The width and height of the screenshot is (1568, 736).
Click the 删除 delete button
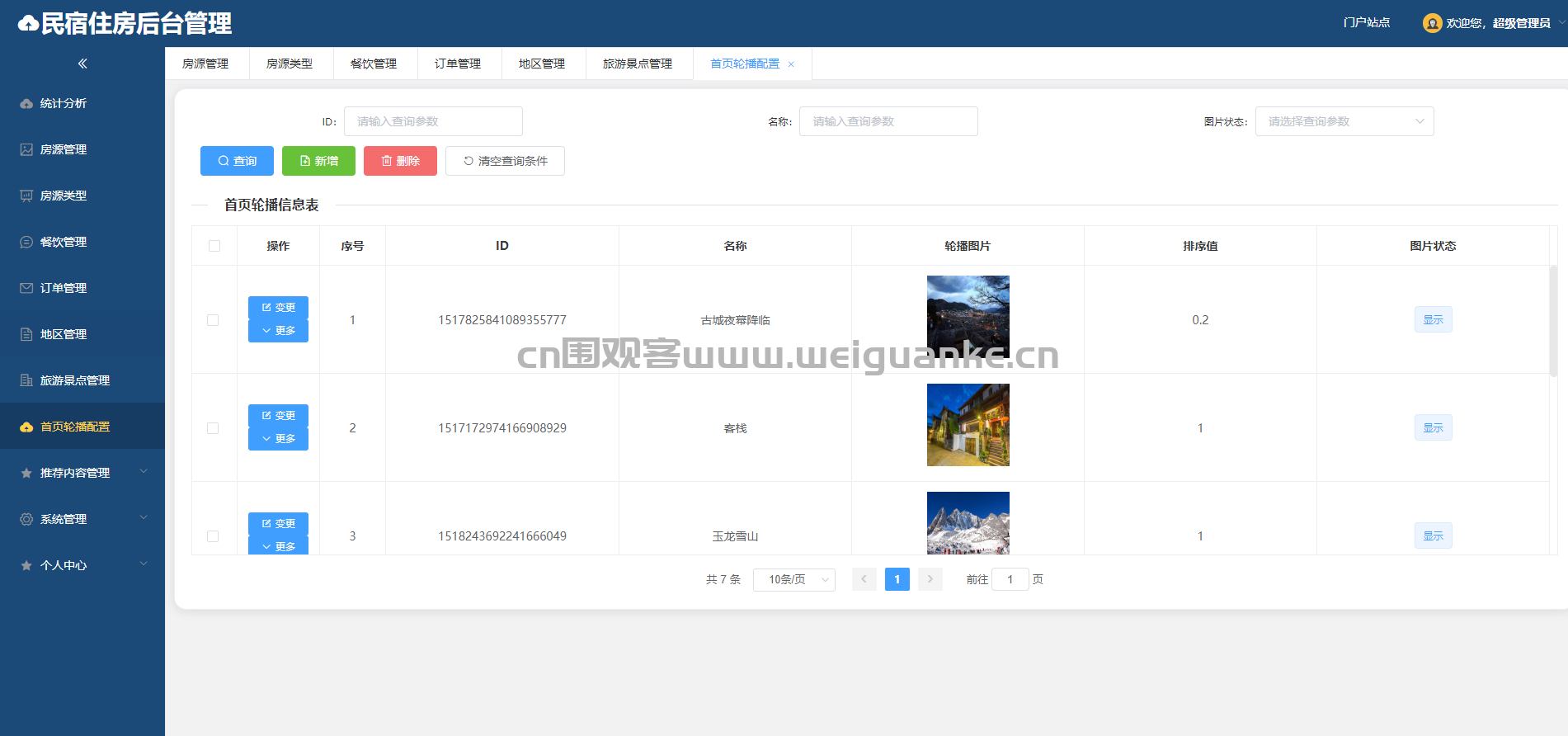[400, 161]
